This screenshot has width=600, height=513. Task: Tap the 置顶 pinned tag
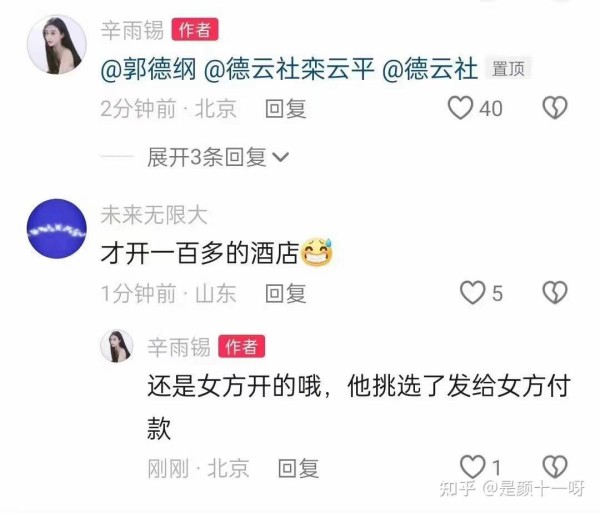(508, 69)
